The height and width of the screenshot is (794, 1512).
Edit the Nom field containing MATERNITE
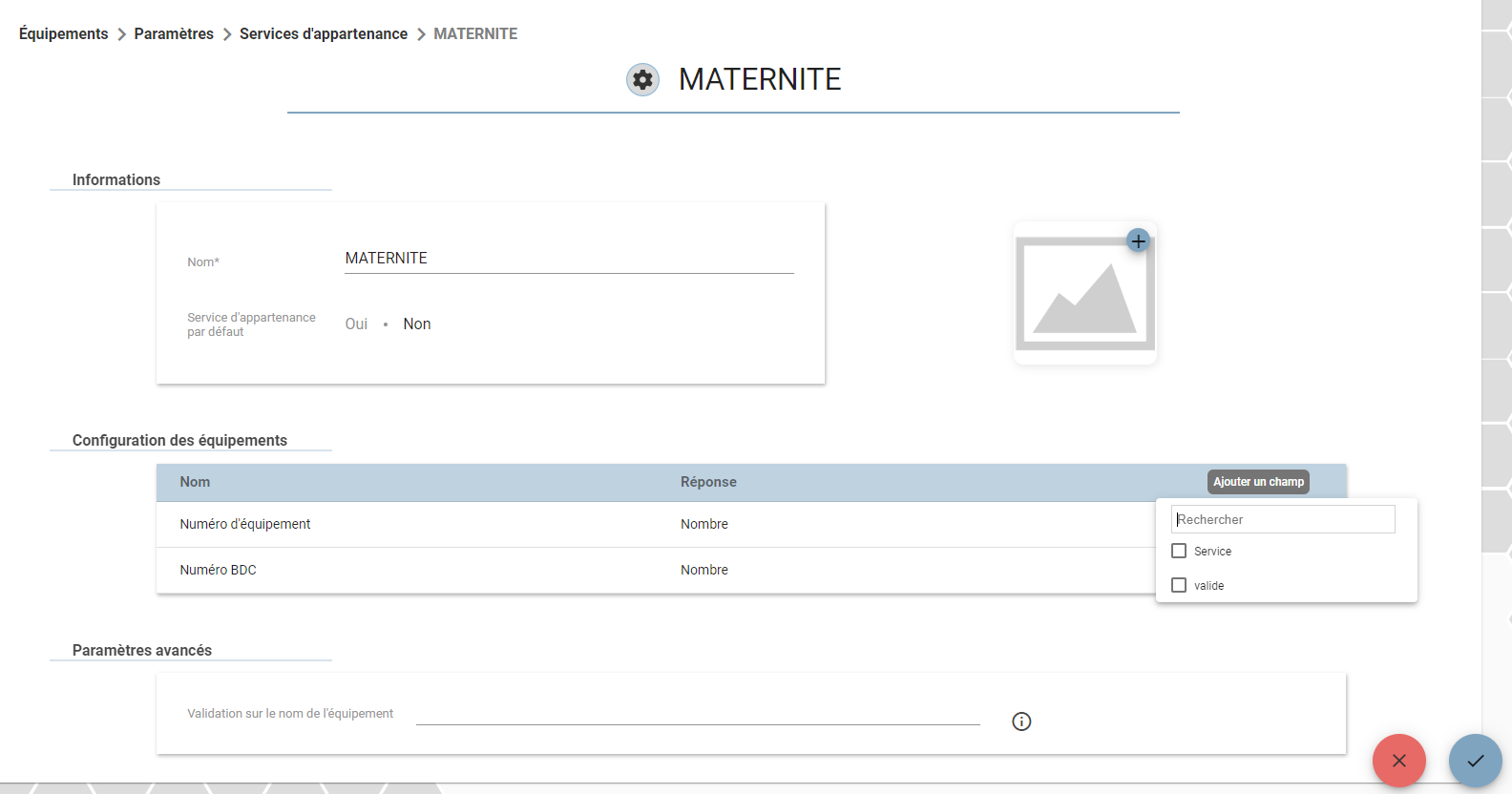(569, 259)
